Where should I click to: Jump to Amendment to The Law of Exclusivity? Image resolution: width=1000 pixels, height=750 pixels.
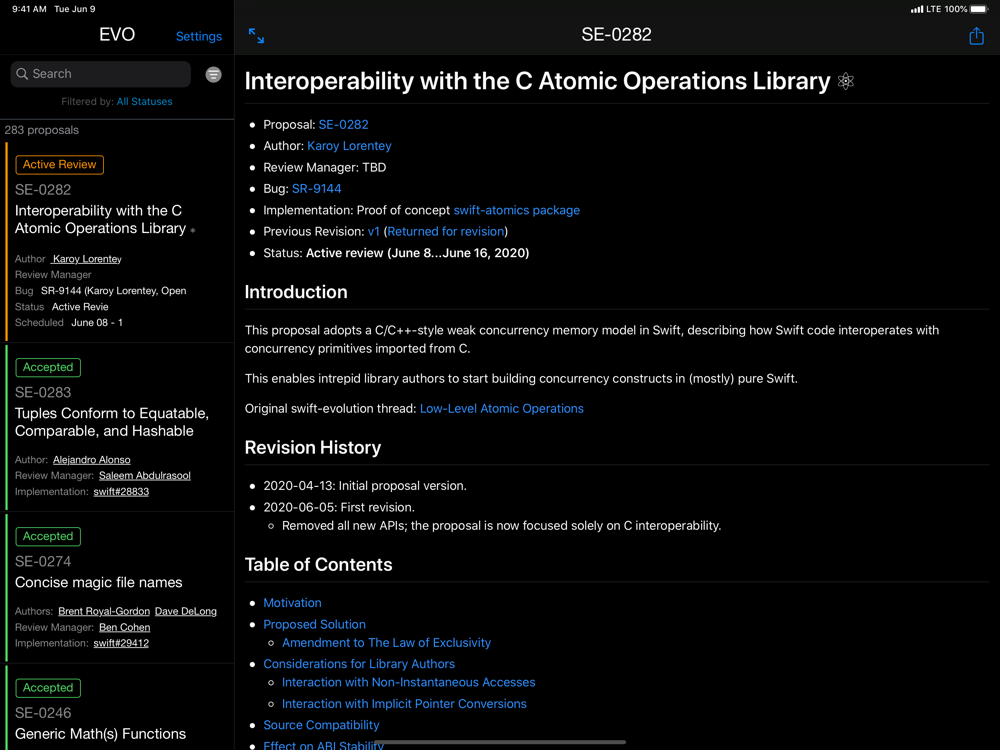click(386, 643)
